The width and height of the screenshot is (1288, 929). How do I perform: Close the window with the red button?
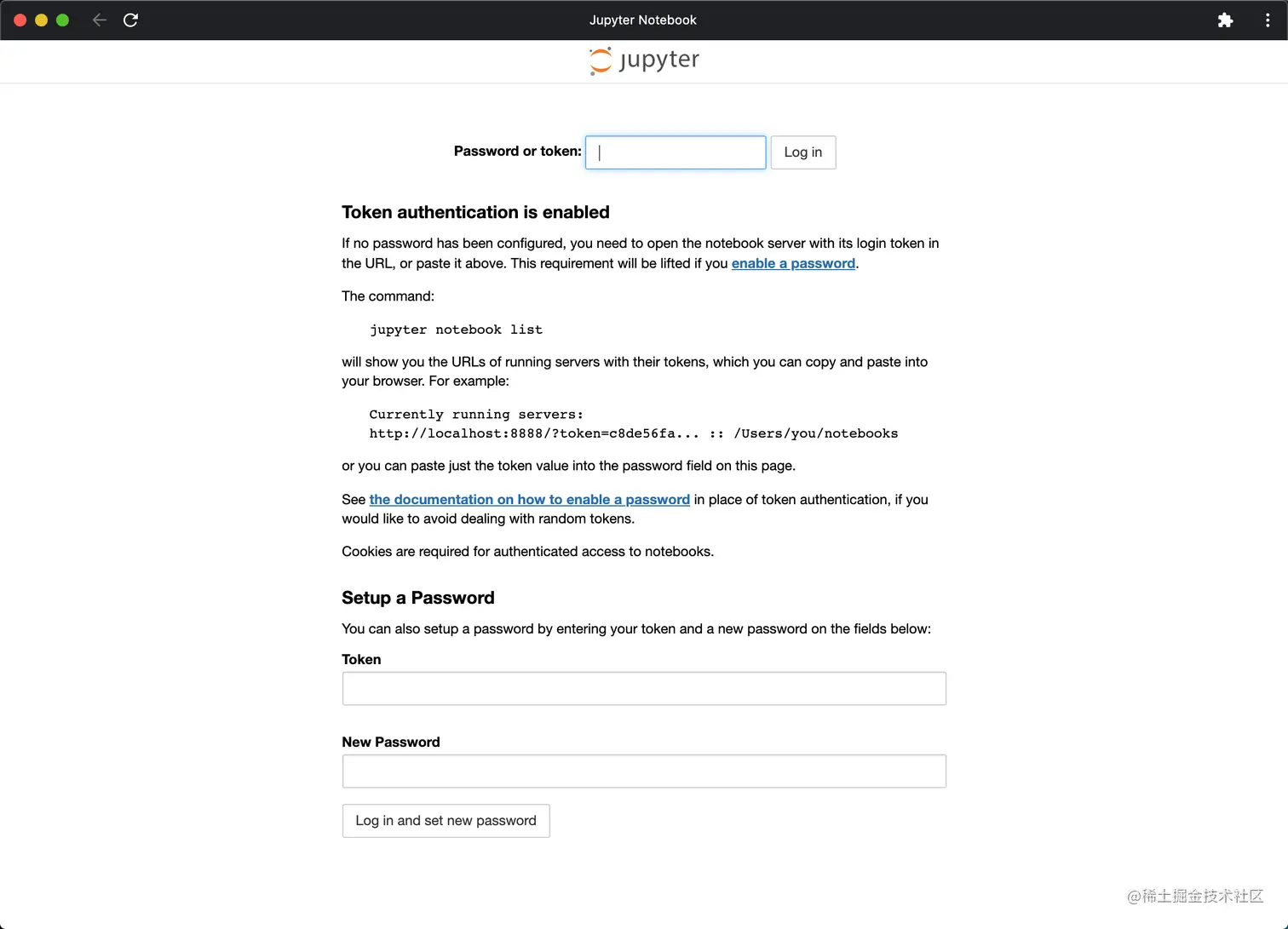[20, 20]
